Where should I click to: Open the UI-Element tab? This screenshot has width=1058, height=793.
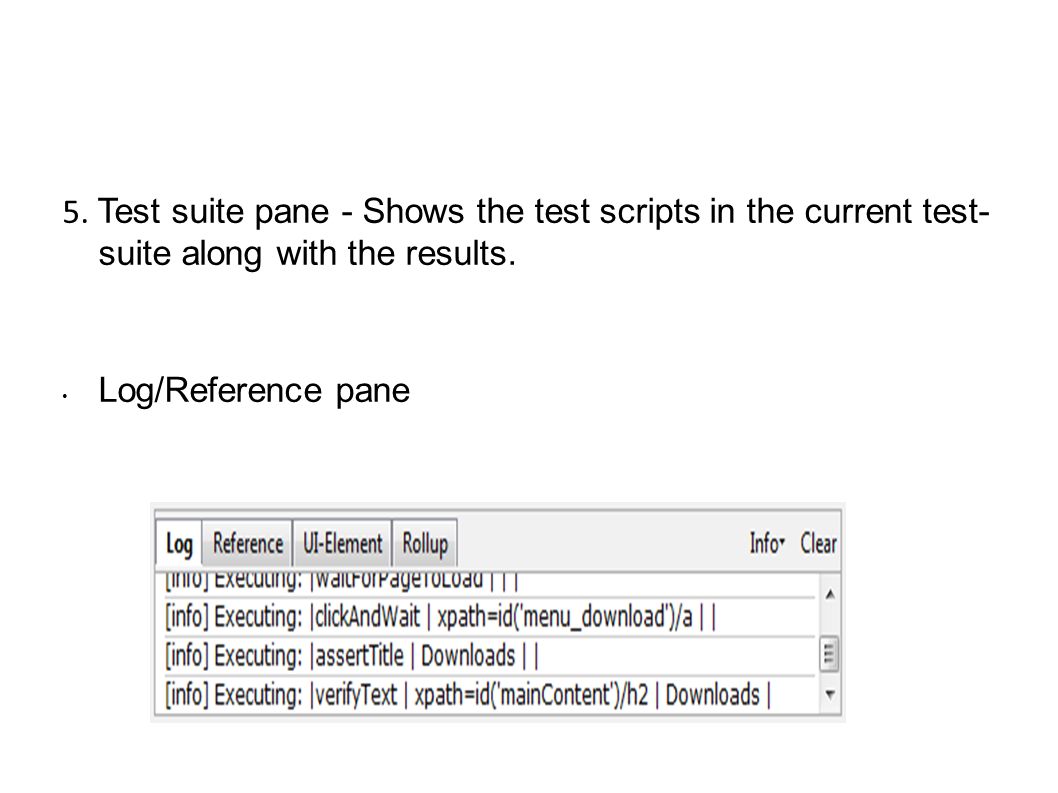pos(342,543)
